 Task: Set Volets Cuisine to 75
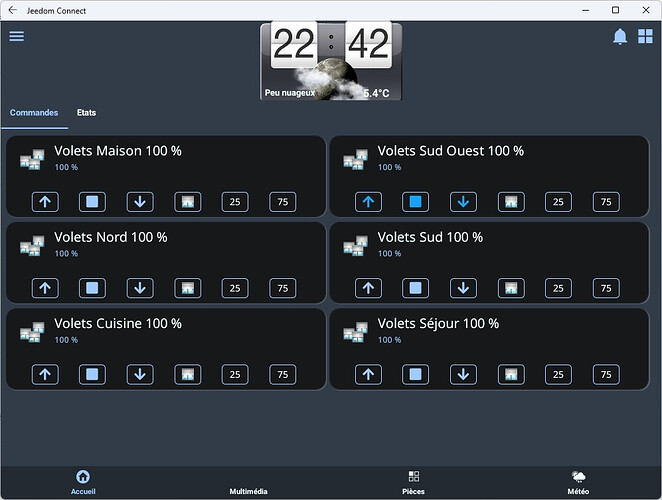click(283, 374)
